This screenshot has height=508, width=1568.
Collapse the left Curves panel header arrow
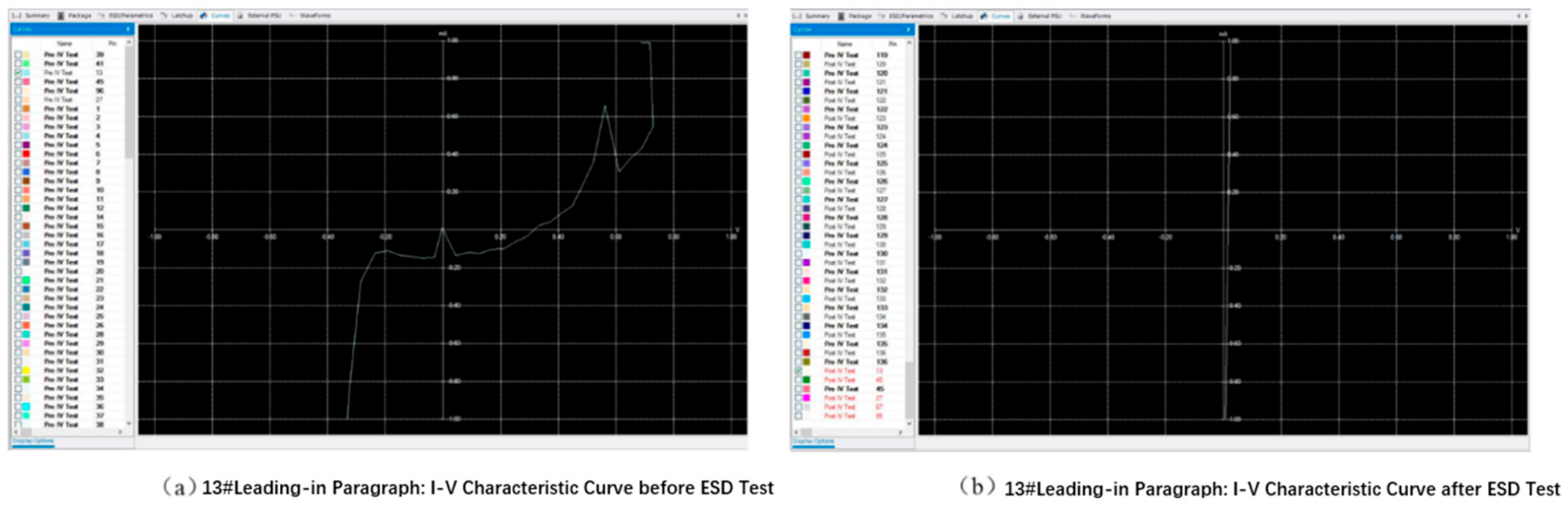coord(128,28)
